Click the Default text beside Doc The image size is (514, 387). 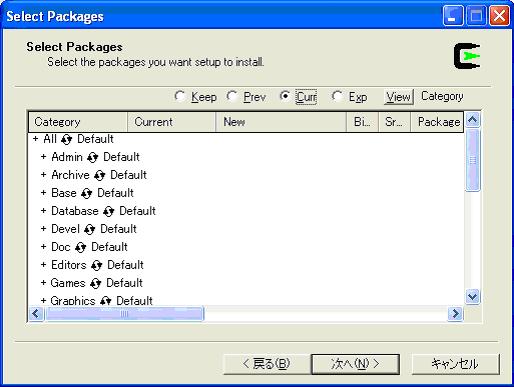[109, 247]
